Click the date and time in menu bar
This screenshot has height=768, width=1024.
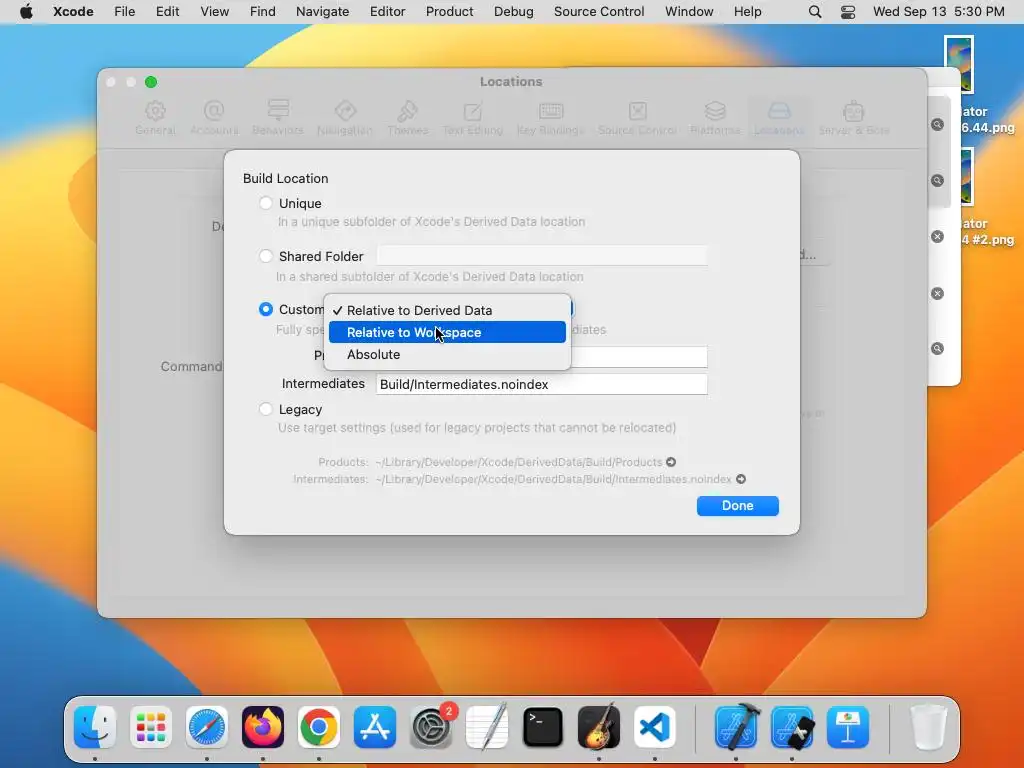(938, 12)
